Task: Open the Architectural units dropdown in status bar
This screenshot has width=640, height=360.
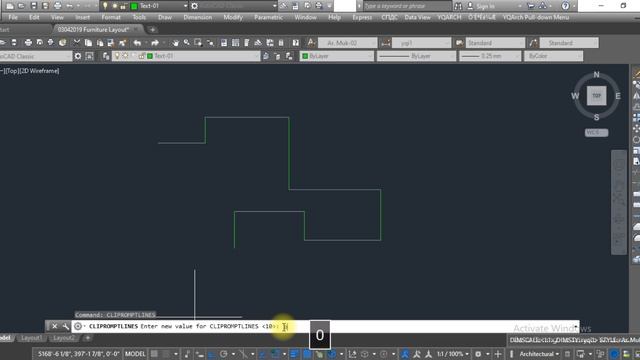Action: [x=539, y=354]
